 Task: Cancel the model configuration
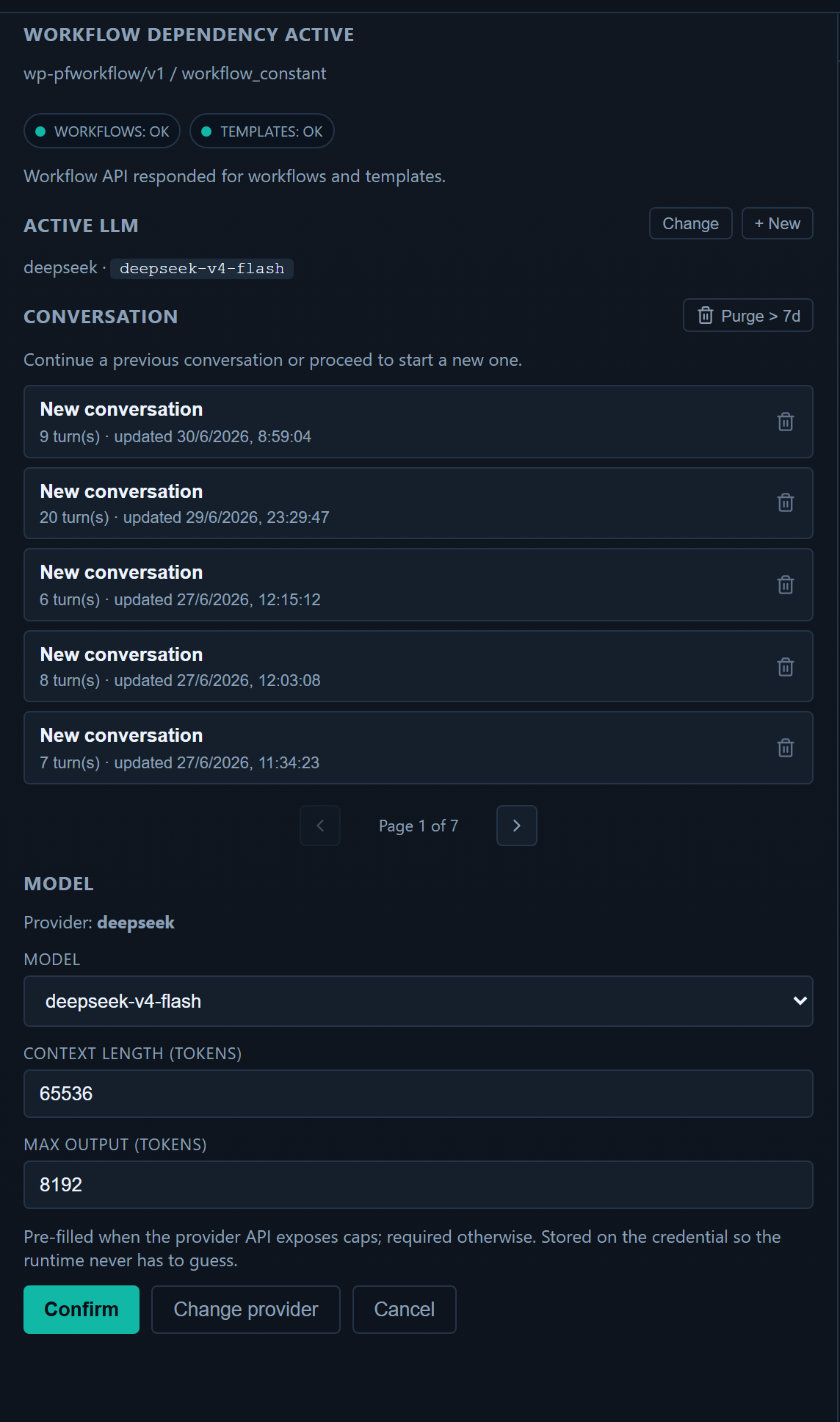tap(405, 1310)
